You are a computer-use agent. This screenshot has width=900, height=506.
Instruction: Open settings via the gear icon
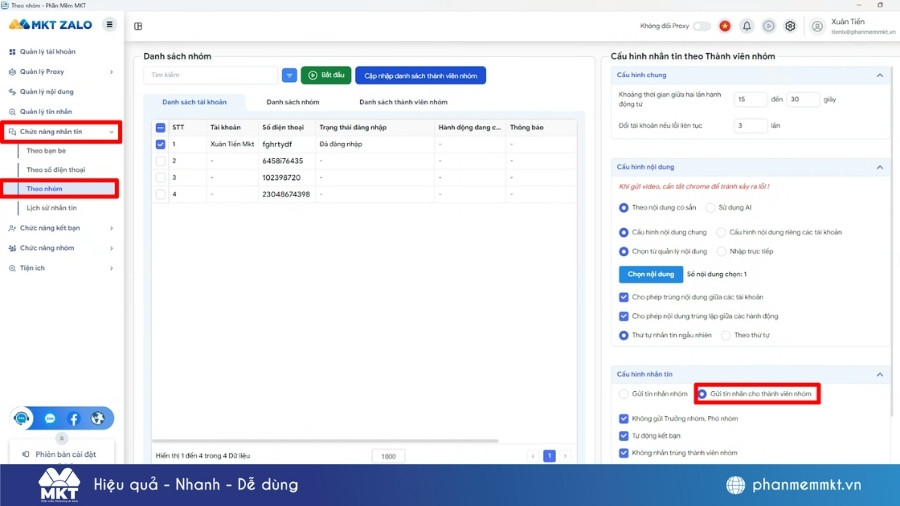[790, 26]
